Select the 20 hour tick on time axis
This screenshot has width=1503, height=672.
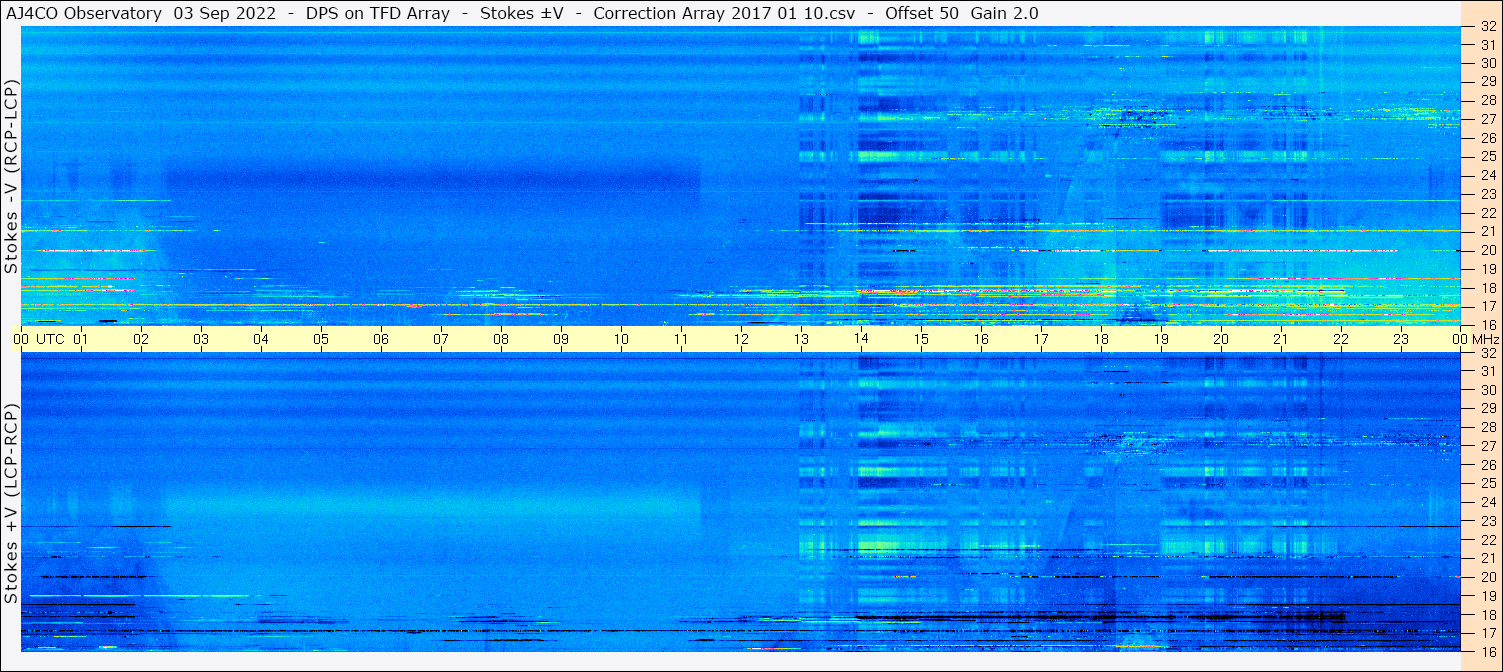(x=1221, y=339)
